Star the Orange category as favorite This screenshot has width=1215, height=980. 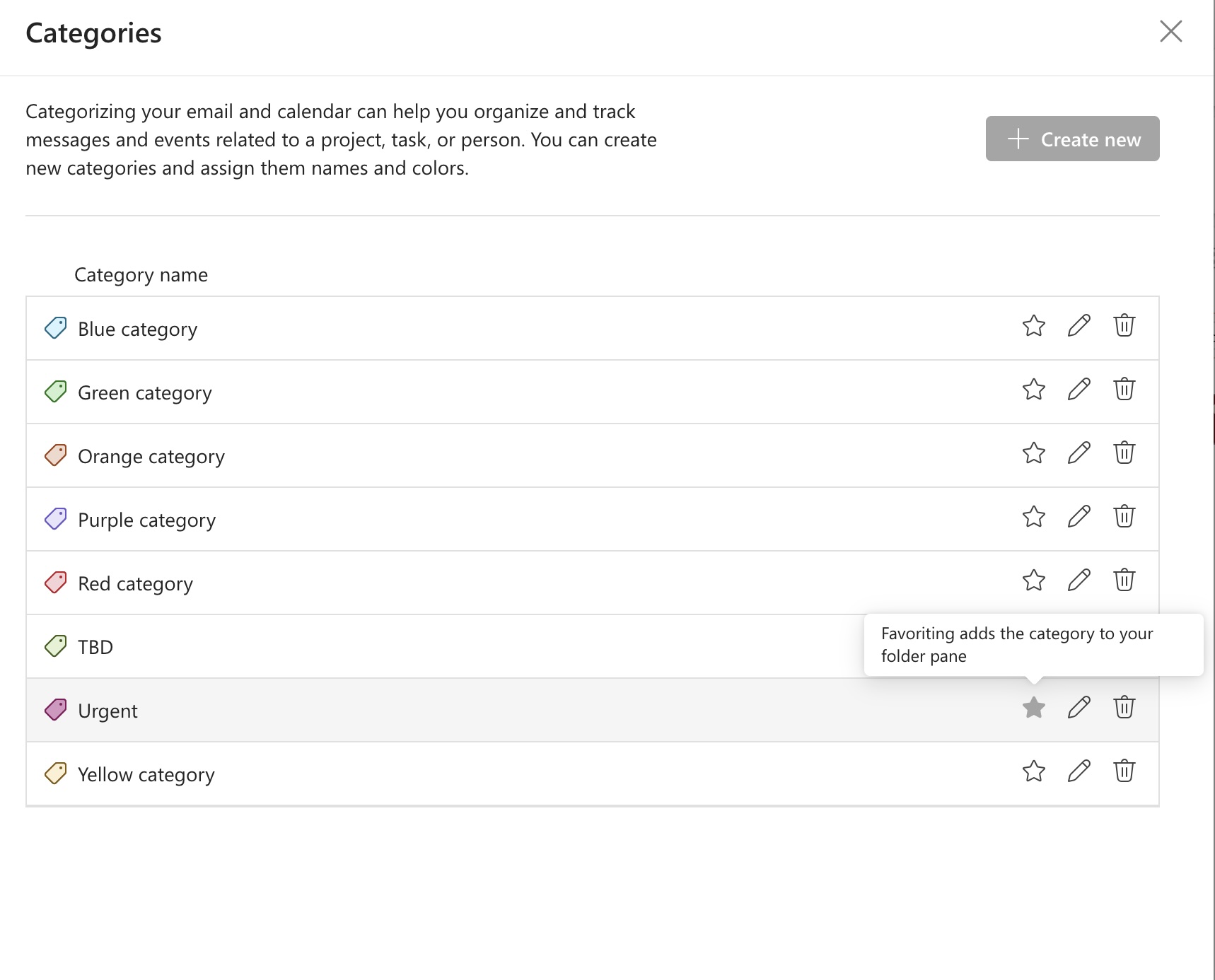[x=1033, y=453]
